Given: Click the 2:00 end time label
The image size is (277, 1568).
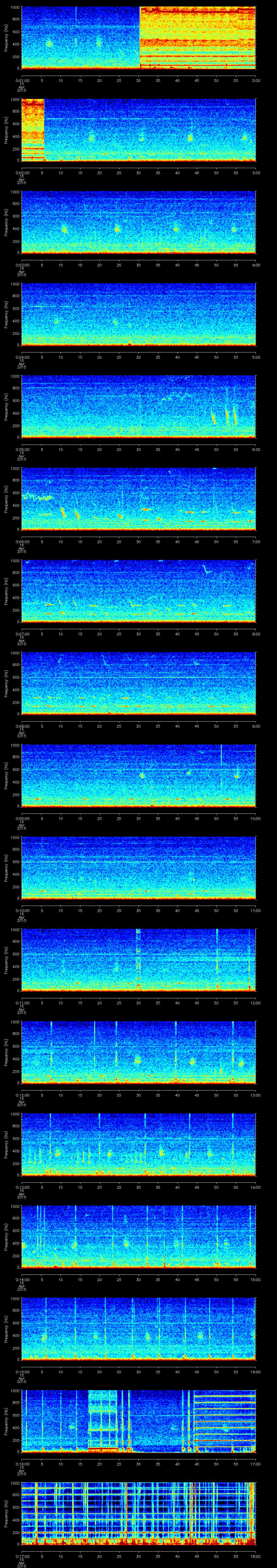Looking at the screenshot, I should tap(256, 80).
